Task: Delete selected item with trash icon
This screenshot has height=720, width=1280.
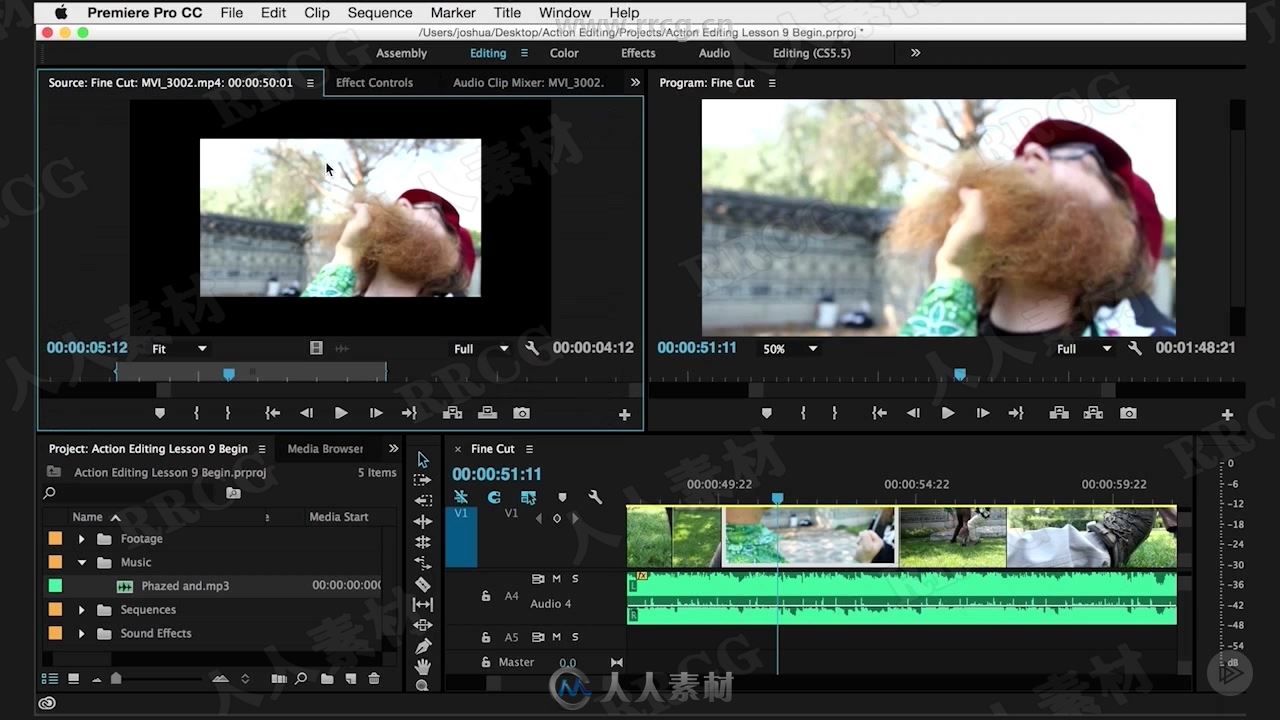Action: point(374,679)
